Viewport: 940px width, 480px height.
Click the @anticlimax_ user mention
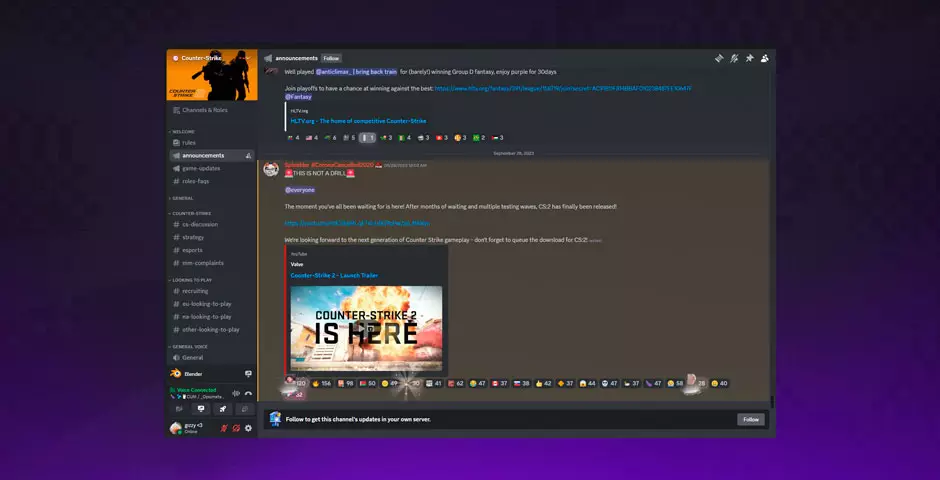(x=356, y=72)
